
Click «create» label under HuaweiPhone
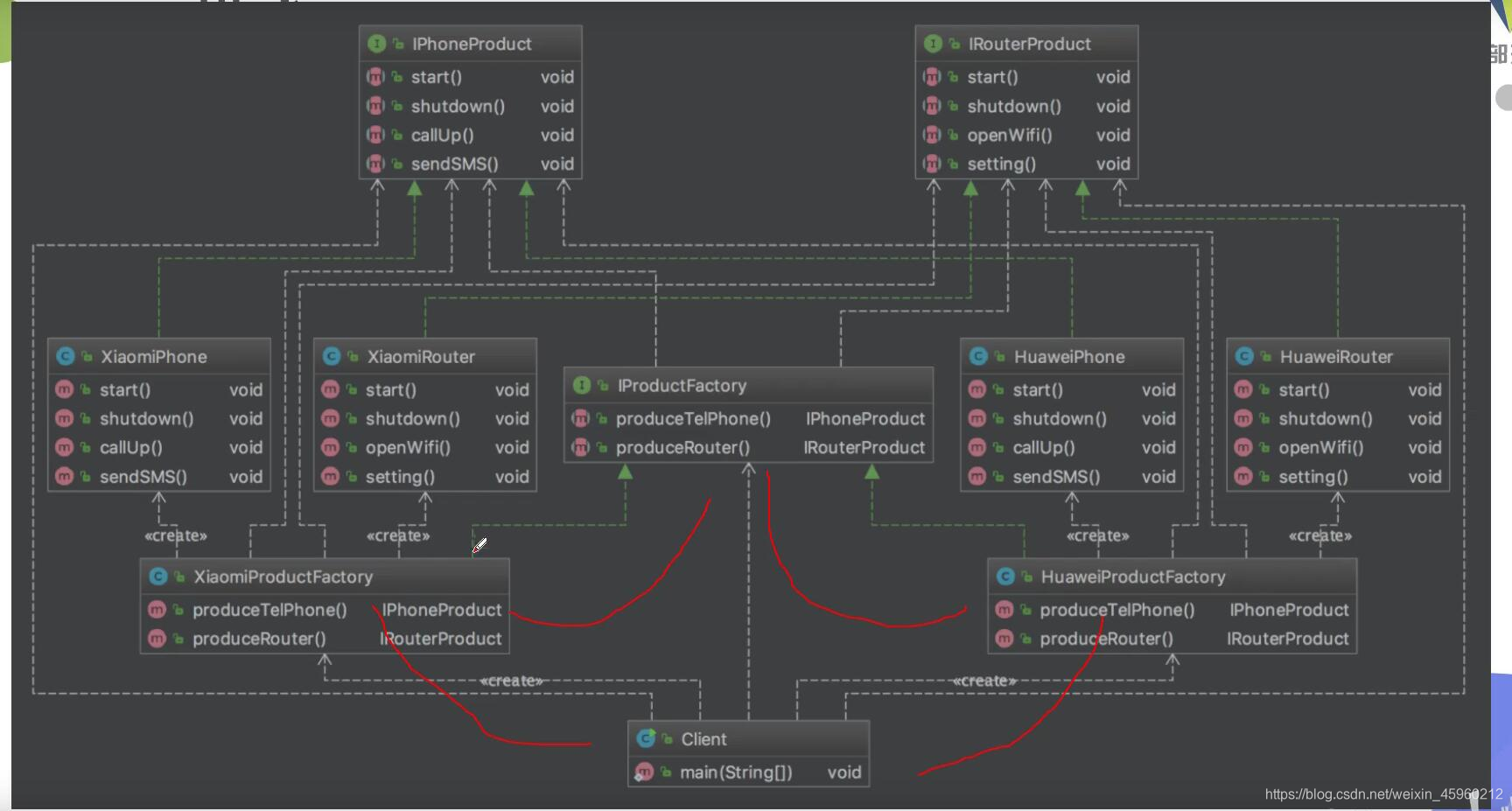pos(1098,535)
